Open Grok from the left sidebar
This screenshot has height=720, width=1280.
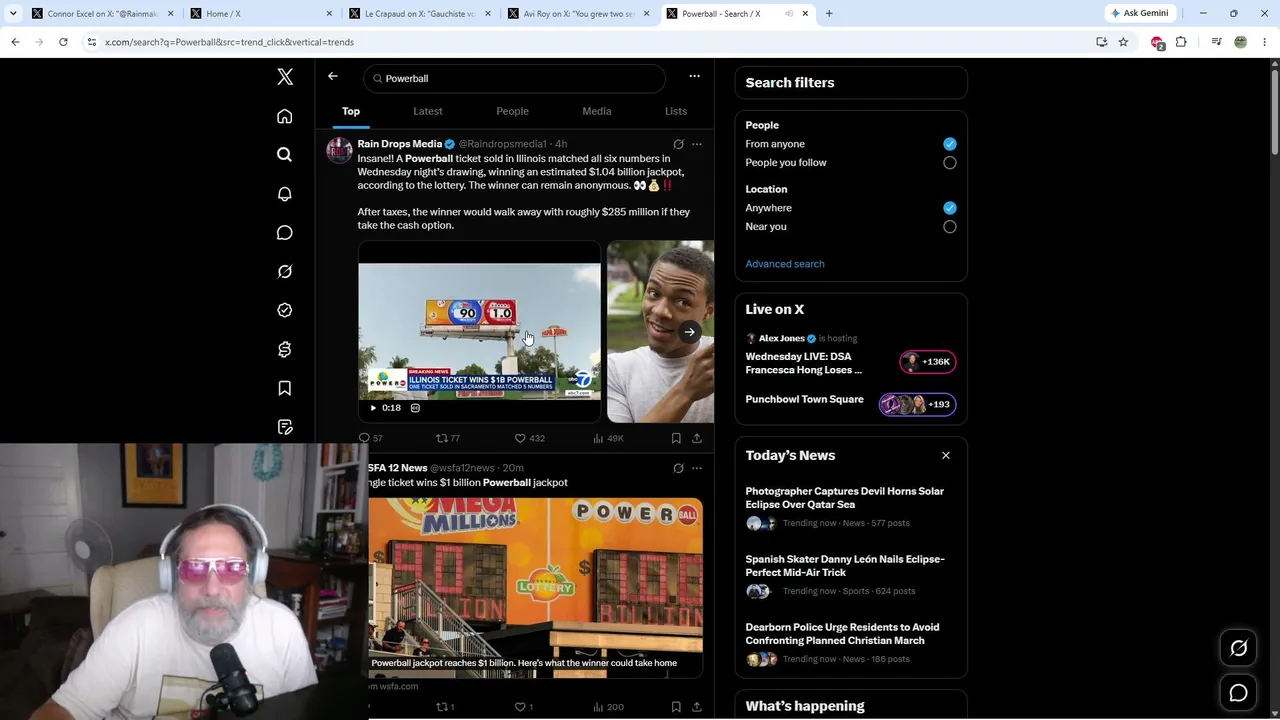(x=285, y=271)
